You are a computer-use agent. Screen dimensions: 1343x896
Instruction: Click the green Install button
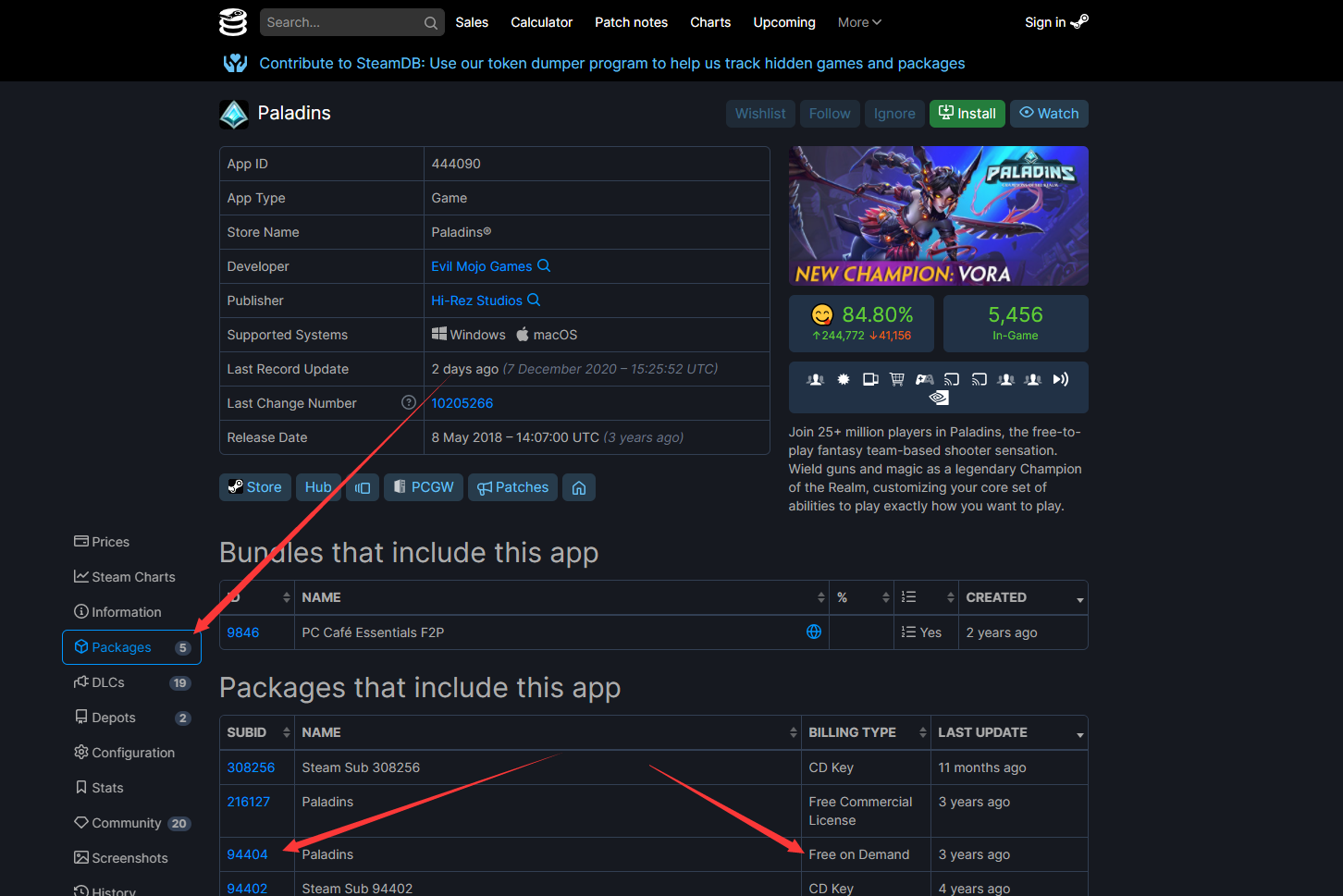(x=967, y=114)
